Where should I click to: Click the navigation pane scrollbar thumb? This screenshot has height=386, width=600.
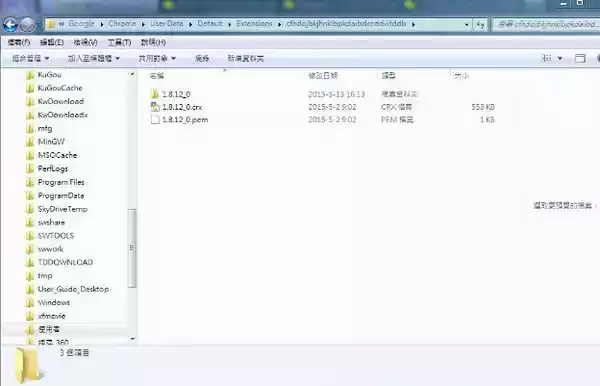tap(132, 248)
